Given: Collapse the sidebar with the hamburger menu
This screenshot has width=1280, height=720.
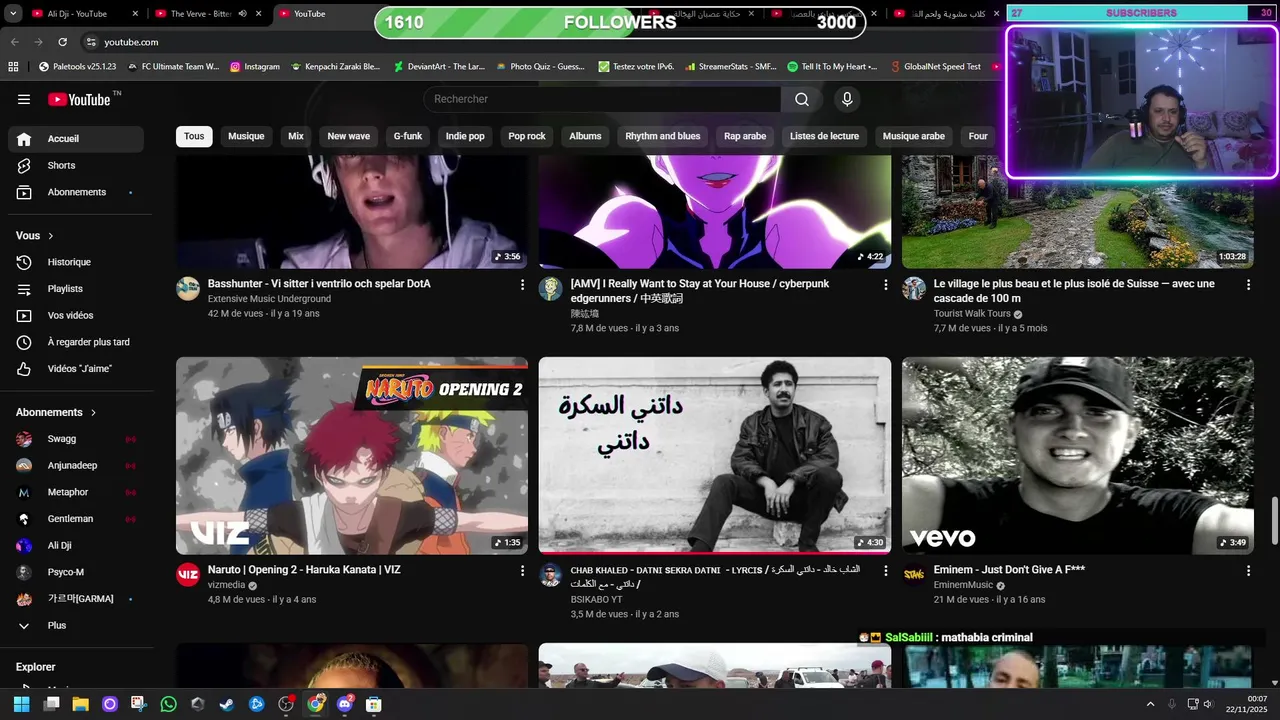Looking at the screenshot, I should coord(24,99).
